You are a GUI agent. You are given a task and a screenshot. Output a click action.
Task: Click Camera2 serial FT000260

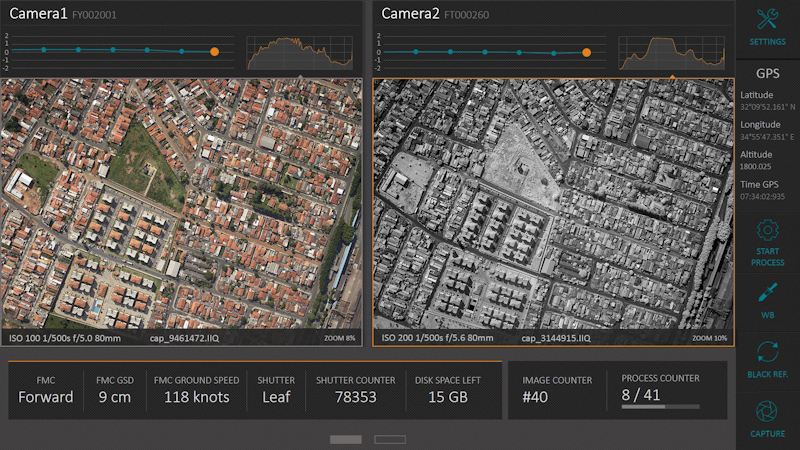pos(466,15)
